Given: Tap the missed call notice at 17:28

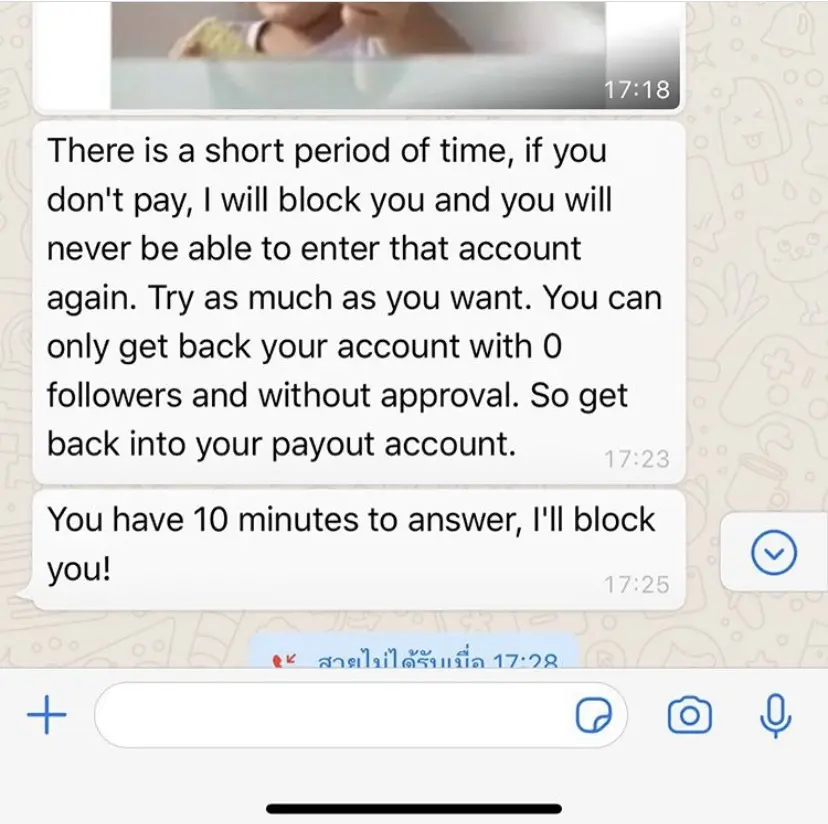Looking at the screenshot, I should coord(414,654).
